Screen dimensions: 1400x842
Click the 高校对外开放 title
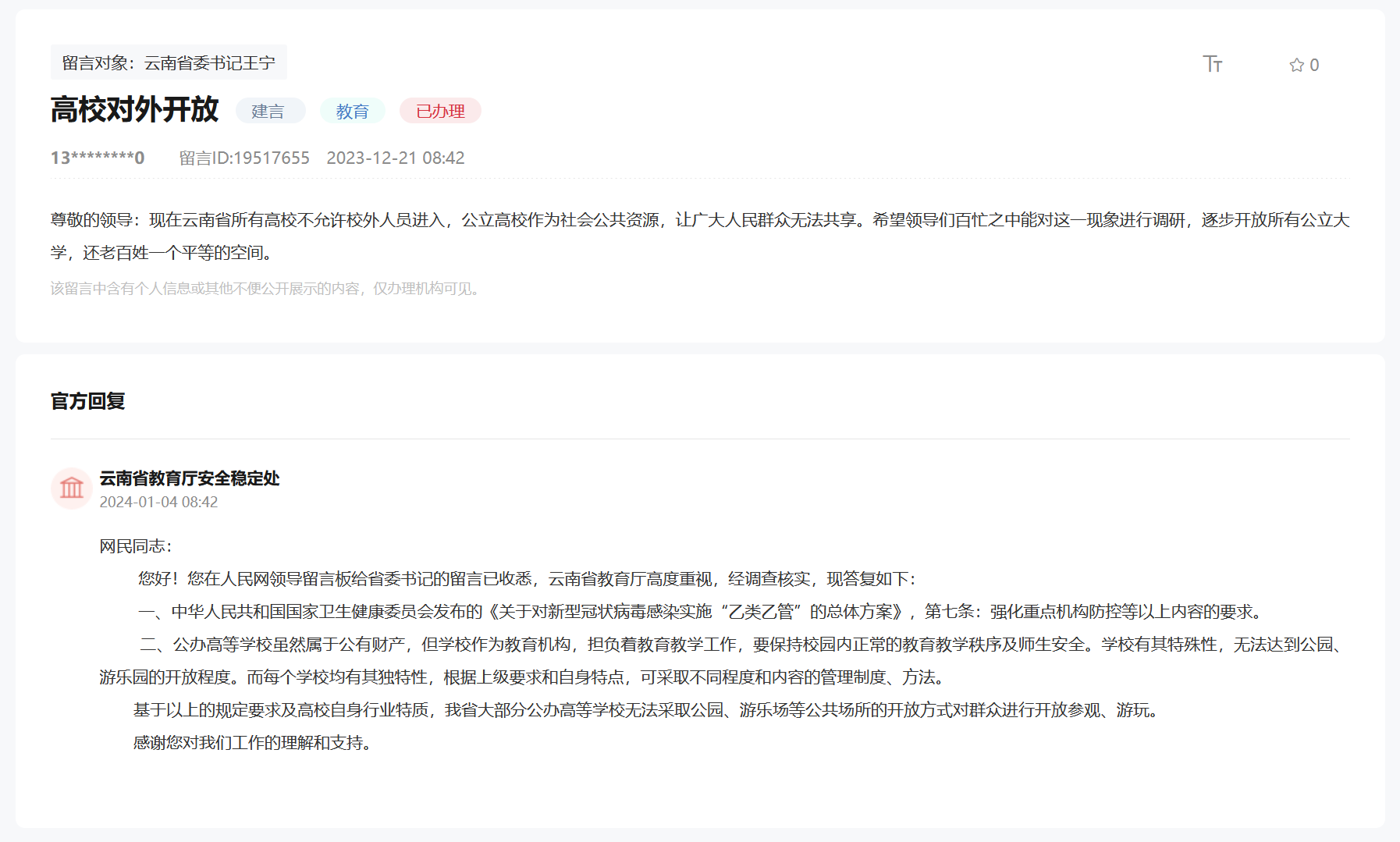click(135, 109)
